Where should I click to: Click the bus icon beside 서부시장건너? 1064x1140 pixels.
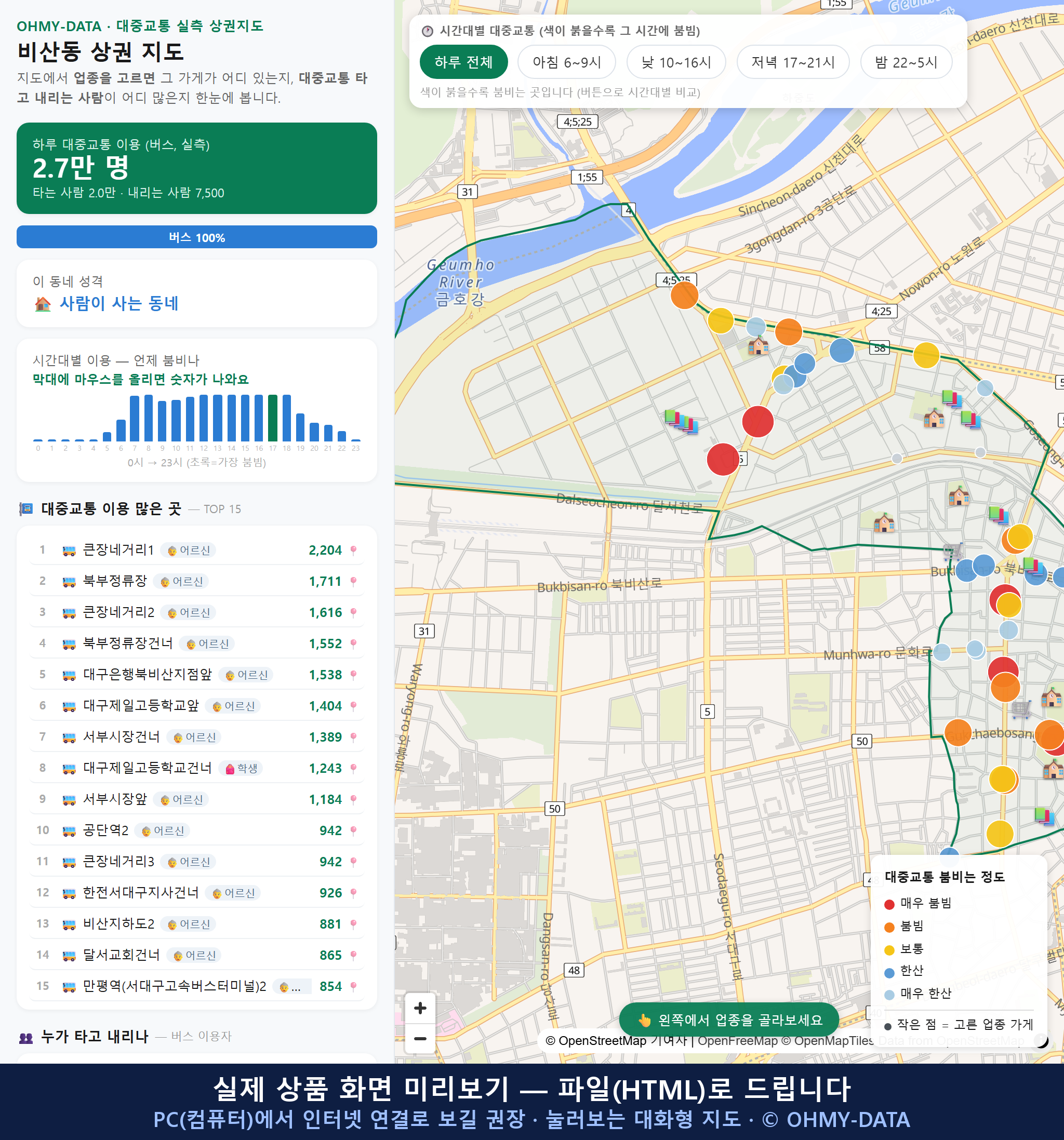[x=69, y=737]
